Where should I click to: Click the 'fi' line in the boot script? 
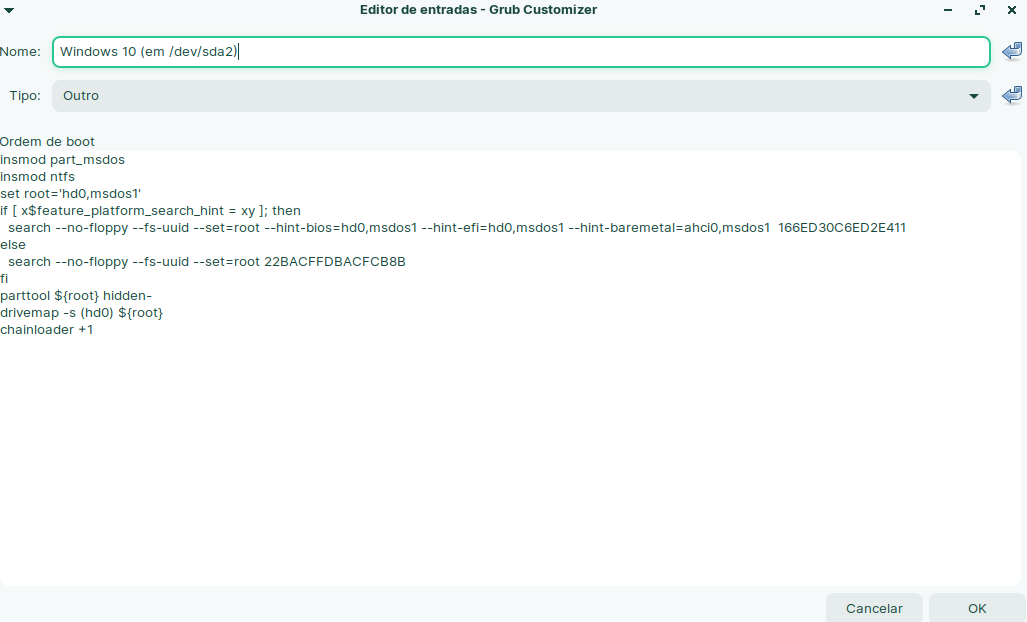[x=4, y=279]
